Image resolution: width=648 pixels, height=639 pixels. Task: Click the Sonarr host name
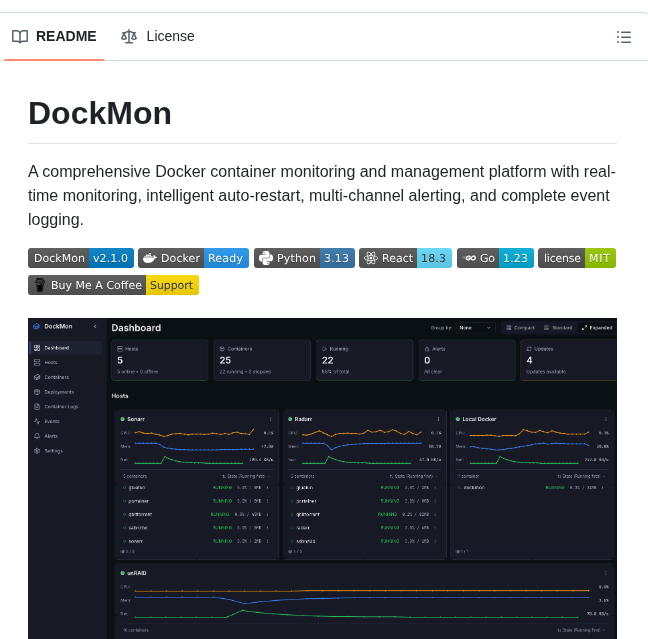click(x=136, y=419)
